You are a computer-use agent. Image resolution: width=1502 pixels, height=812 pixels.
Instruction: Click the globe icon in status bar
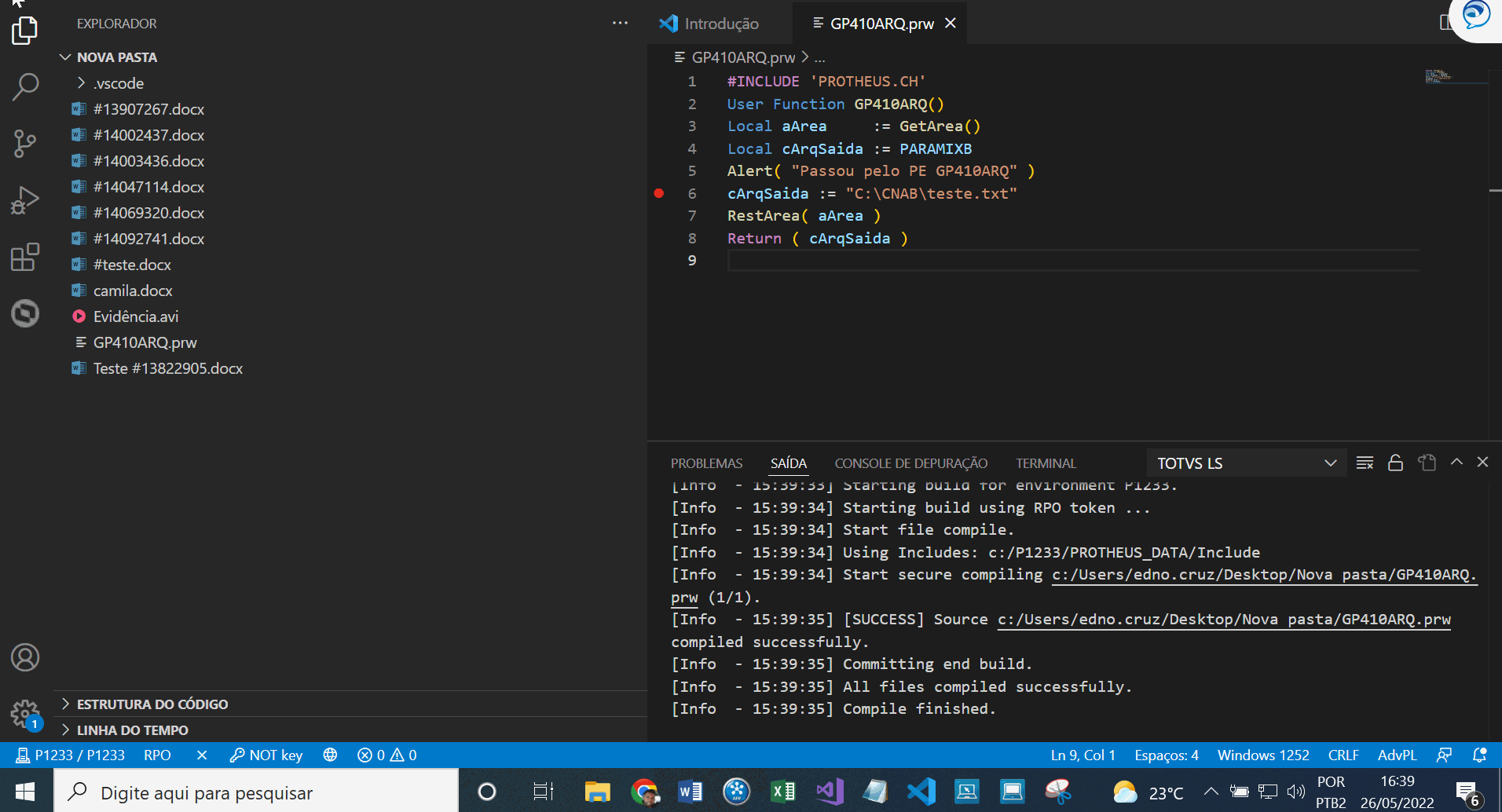click(x=330, y=755)
